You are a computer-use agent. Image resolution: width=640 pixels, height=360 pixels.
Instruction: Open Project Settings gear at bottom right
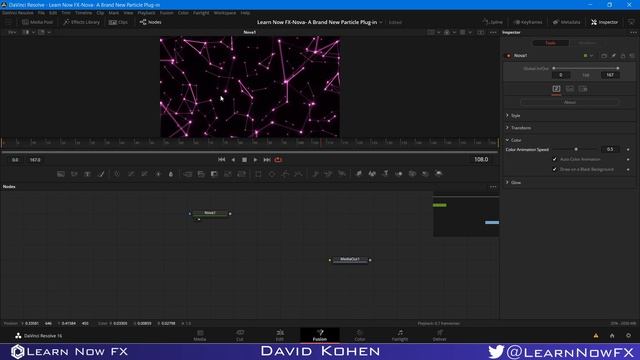(628, 336)
